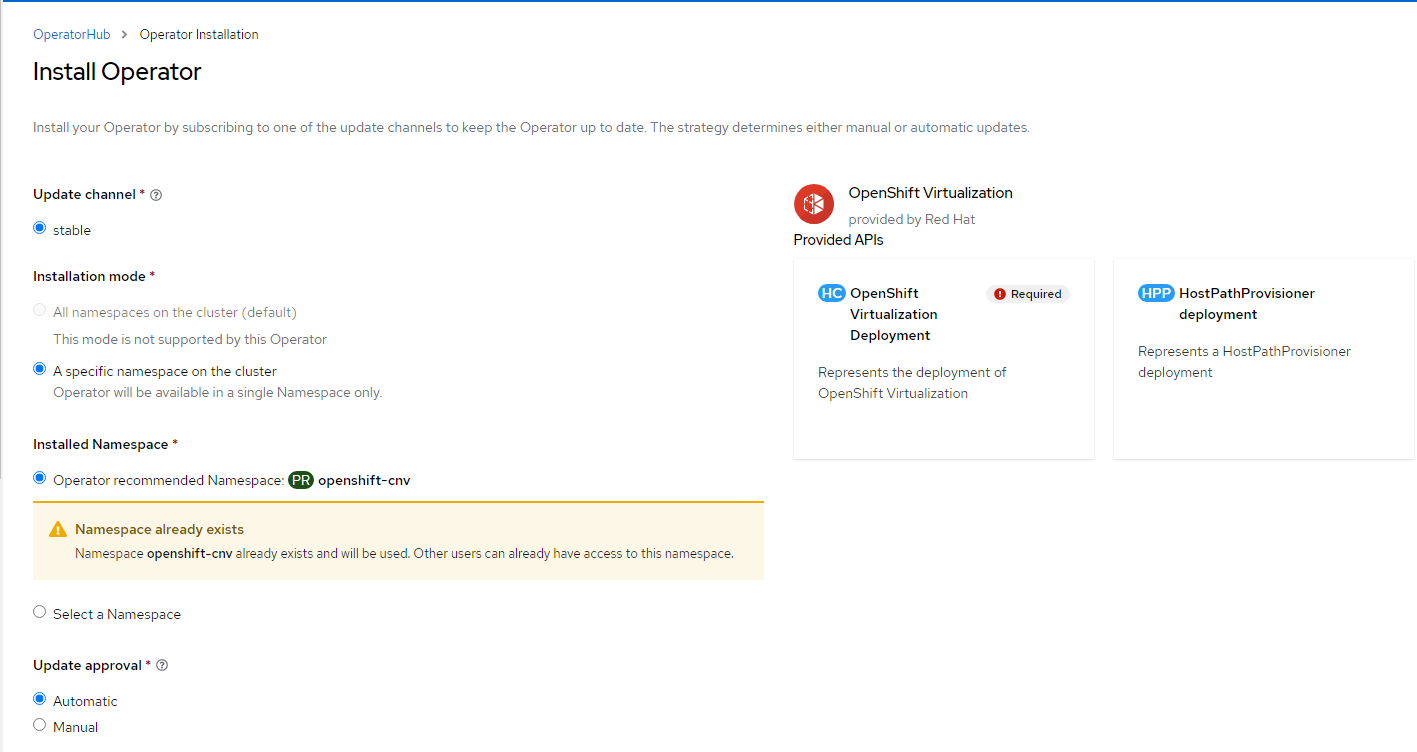The width and height of the screenshot is (1417, 752).
Task: Click the Namespace already exists heading
Action: tap(159, 529)
